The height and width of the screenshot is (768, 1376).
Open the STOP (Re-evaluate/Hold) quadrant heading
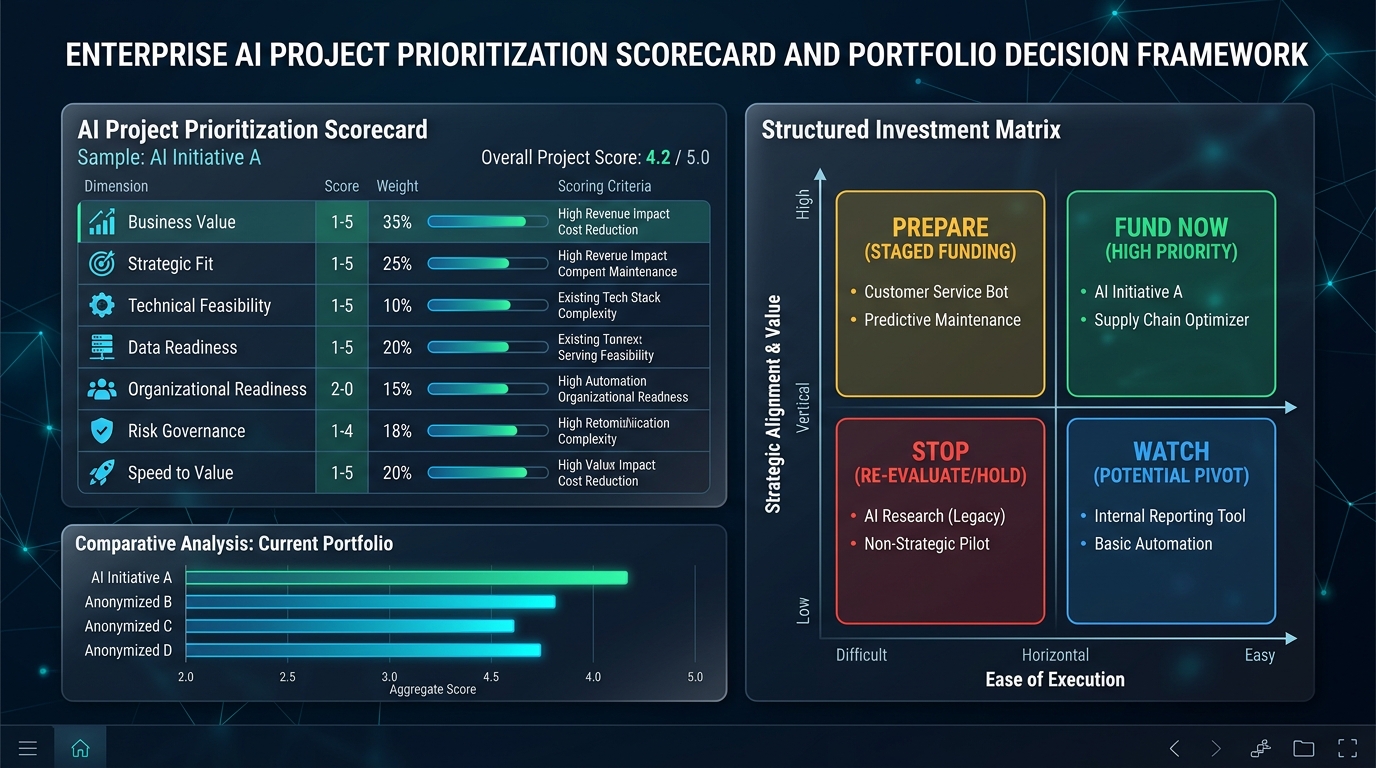[940, 463]
